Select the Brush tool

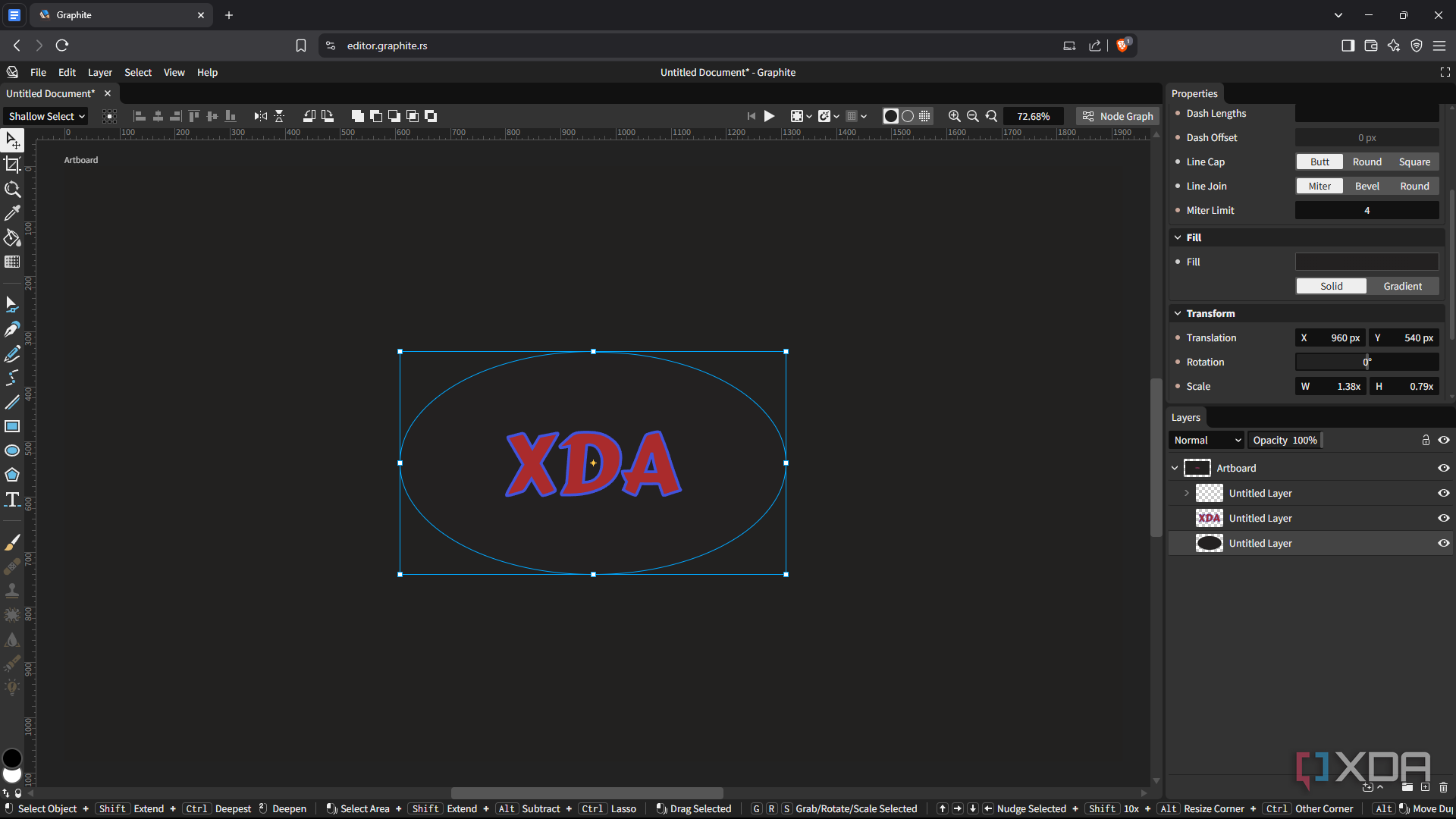tap(12, 542)
